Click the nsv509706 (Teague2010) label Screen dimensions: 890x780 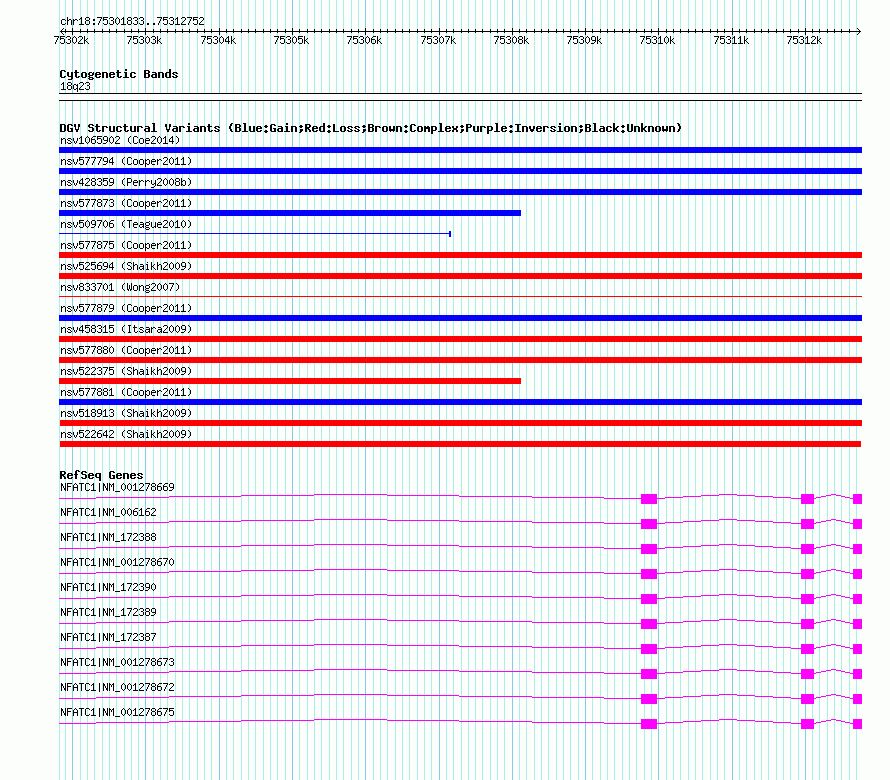pyautogui.click(x=126, y=224)
